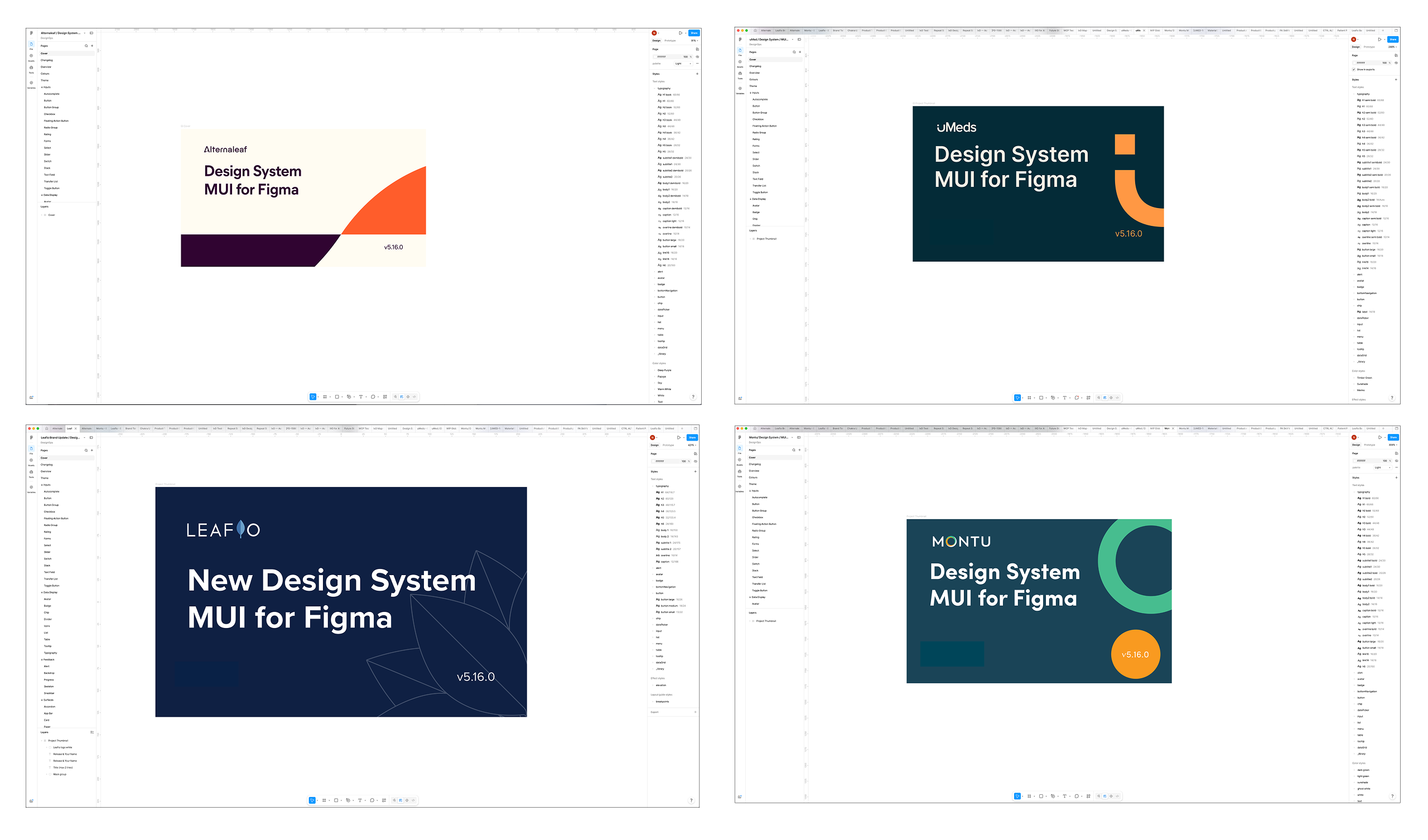Select Rectangle shape tool in Montu window toolbar
The height and width of the screenshot is (840, 1428).
point(1041,796)
